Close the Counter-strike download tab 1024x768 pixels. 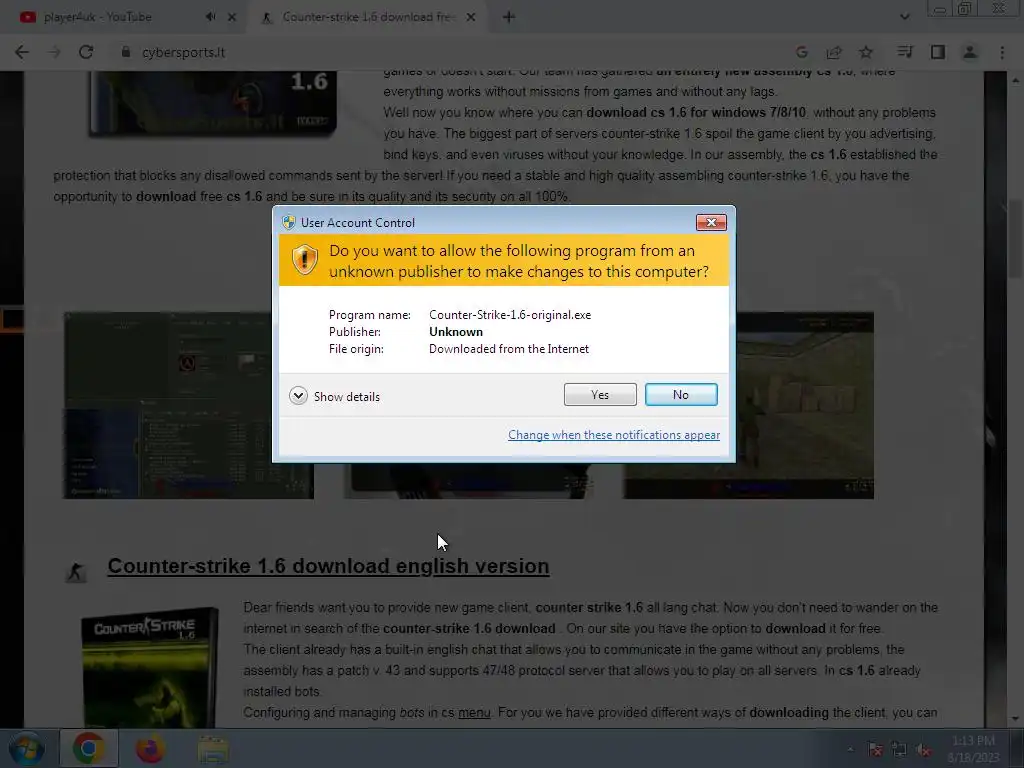tap(471, 18)
